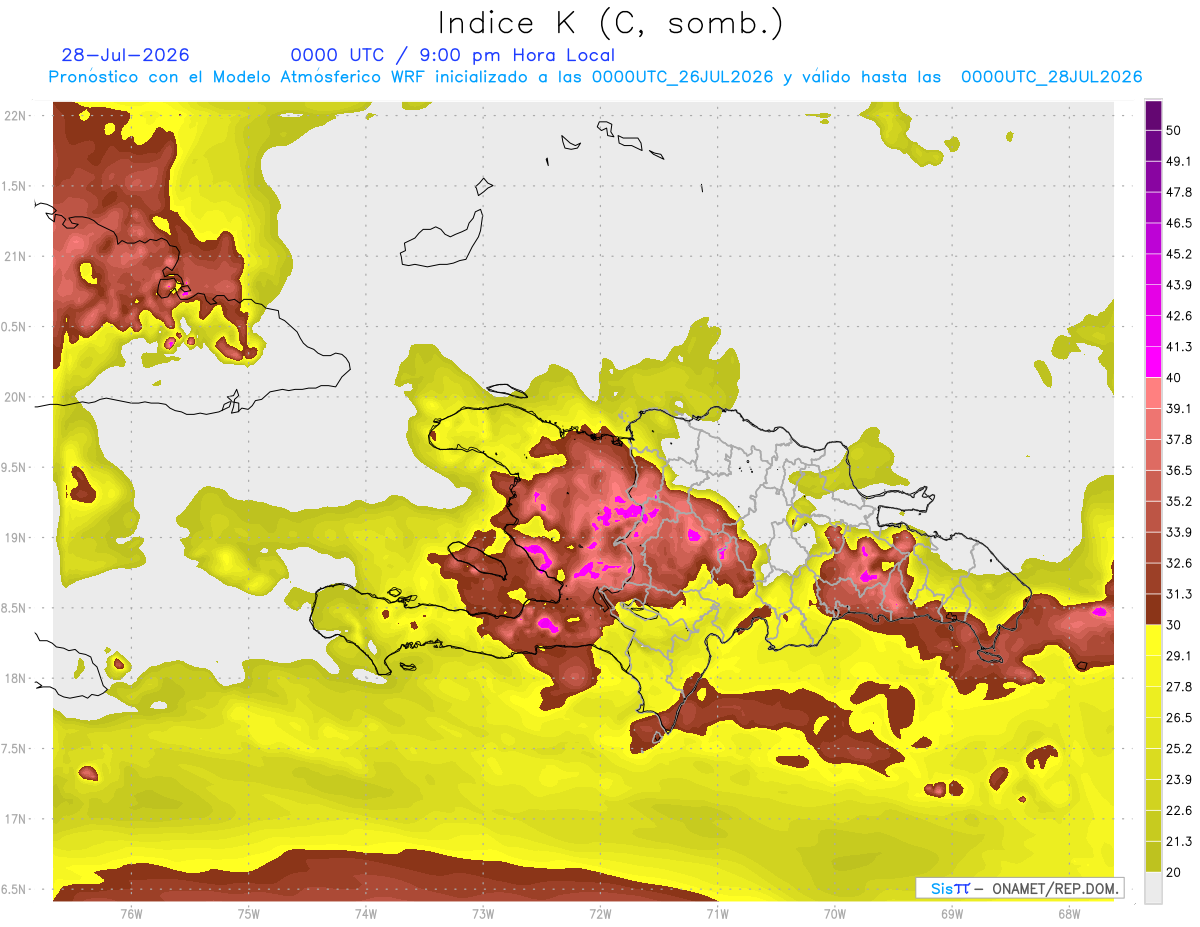
Task: Click the gray swatch below 20 on colorbar
Action: point(1154,888)
